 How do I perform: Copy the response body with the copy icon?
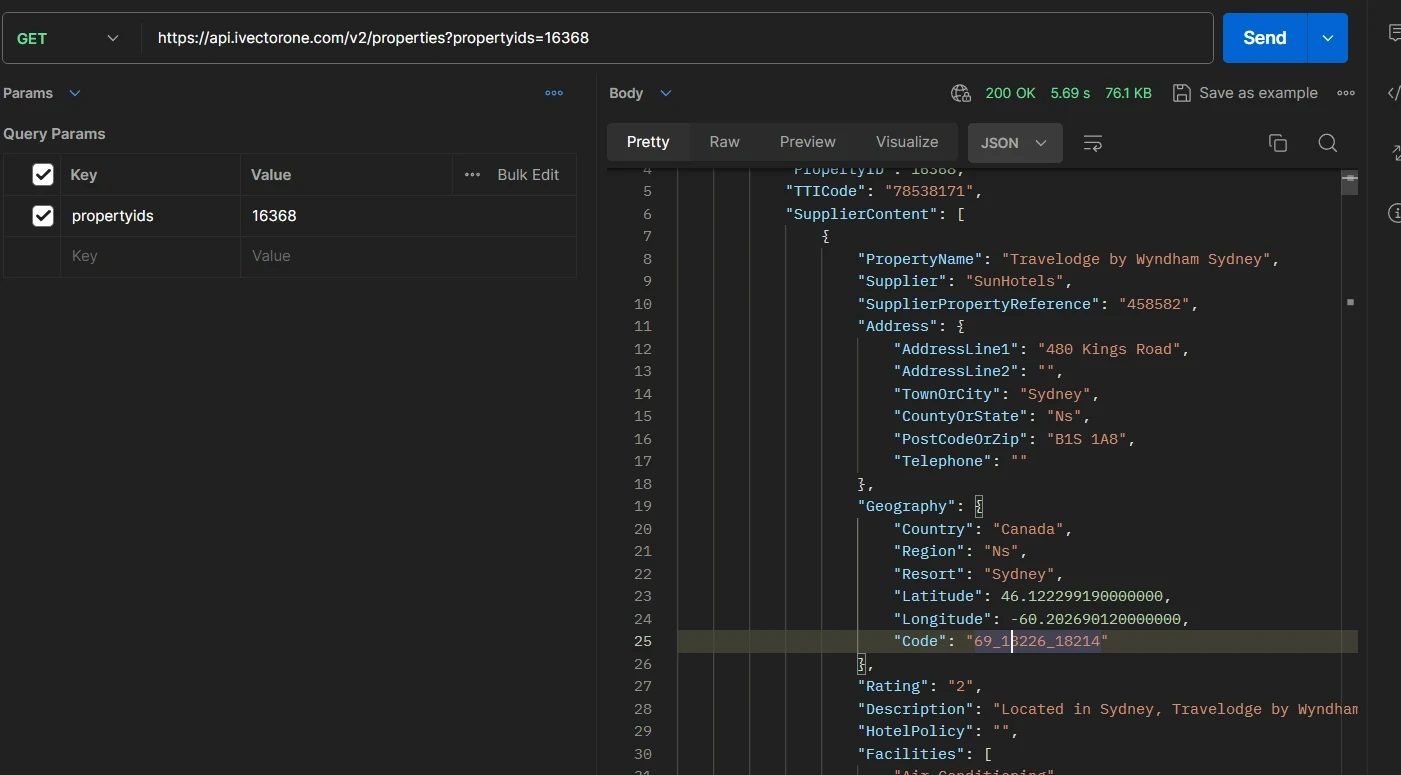click(1277, 143)
